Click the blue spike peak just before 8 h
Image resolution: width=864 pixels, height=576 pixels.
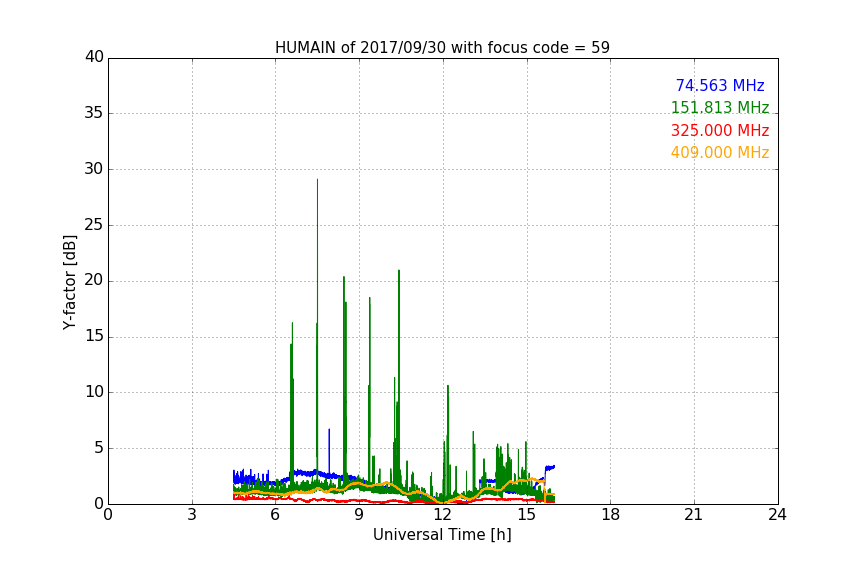click(x=329, y=429)
